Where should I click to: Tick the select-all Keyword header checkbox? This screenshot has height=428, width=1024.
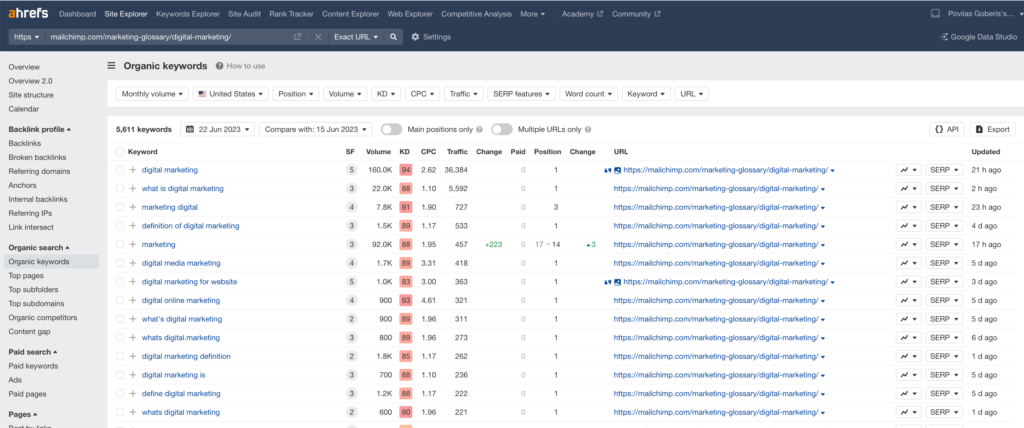point(119,152)
